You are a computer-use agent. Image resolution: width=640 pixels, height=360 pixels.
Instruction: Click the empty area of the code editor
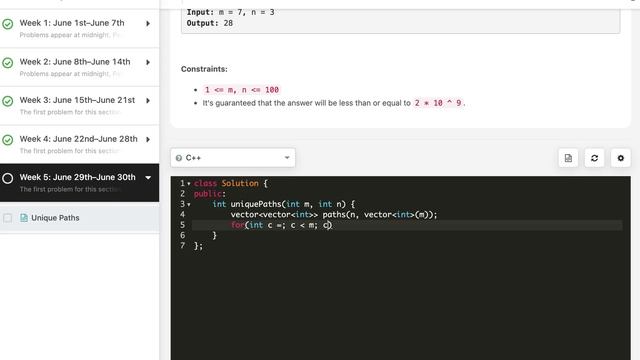pyautogui.click(x=400, y=306)
